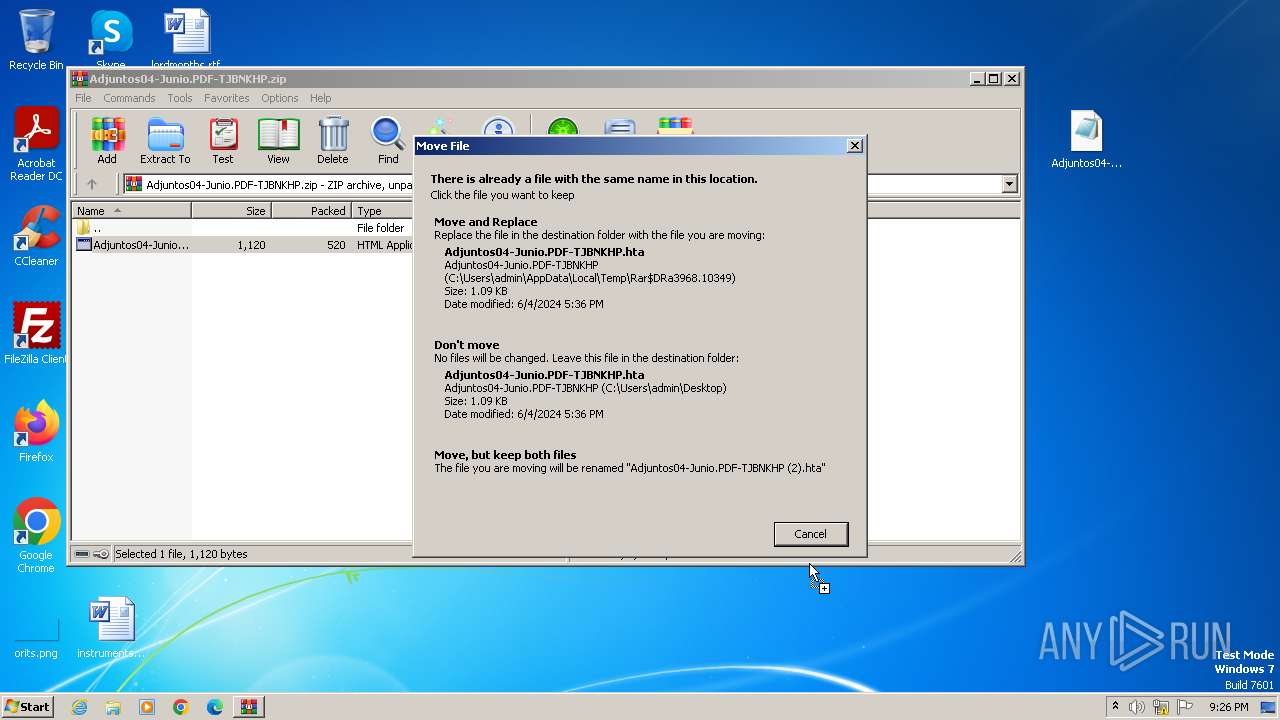Expand the archive path dropdown arrow

point(1009,184)
